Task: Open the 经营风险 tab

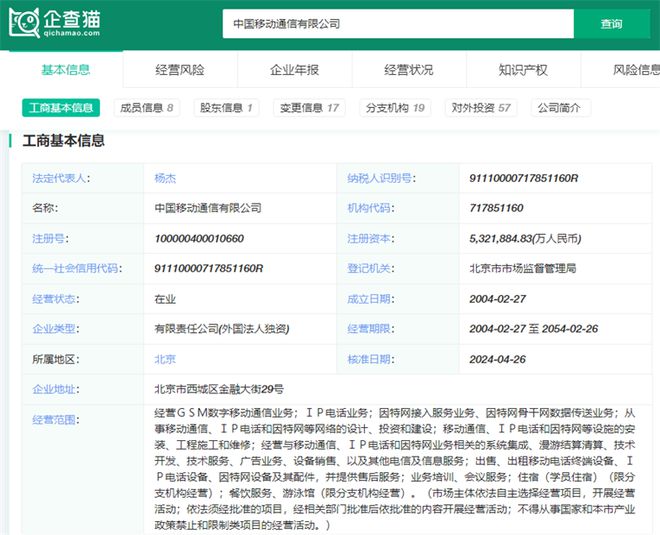Action: click(180, 69)
